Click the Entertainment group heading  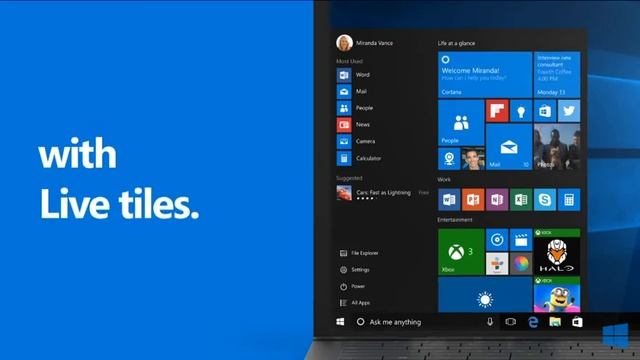455,220
